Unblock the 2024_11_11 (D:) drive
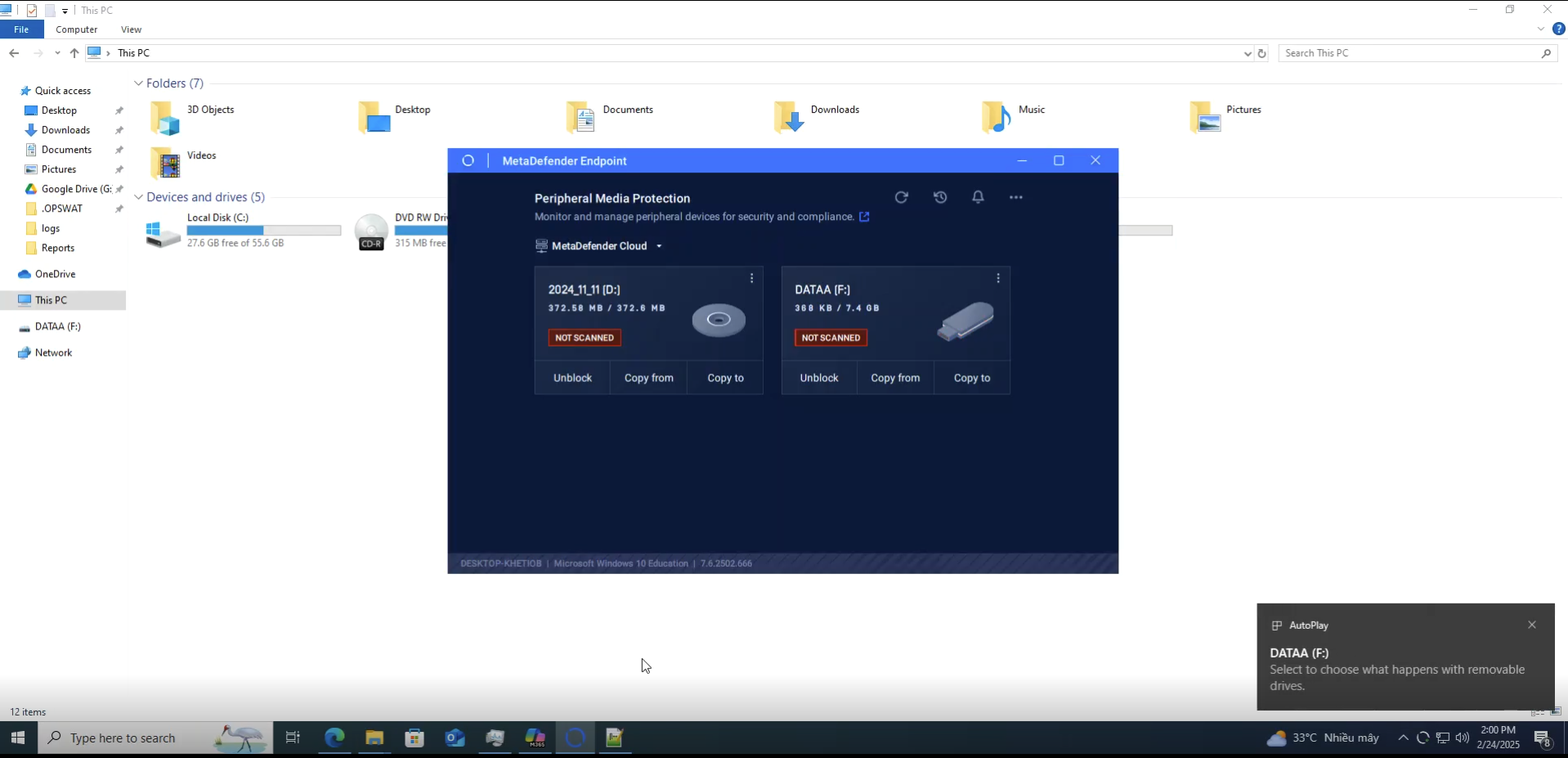 pyautogui.click(x=572, y=378)
